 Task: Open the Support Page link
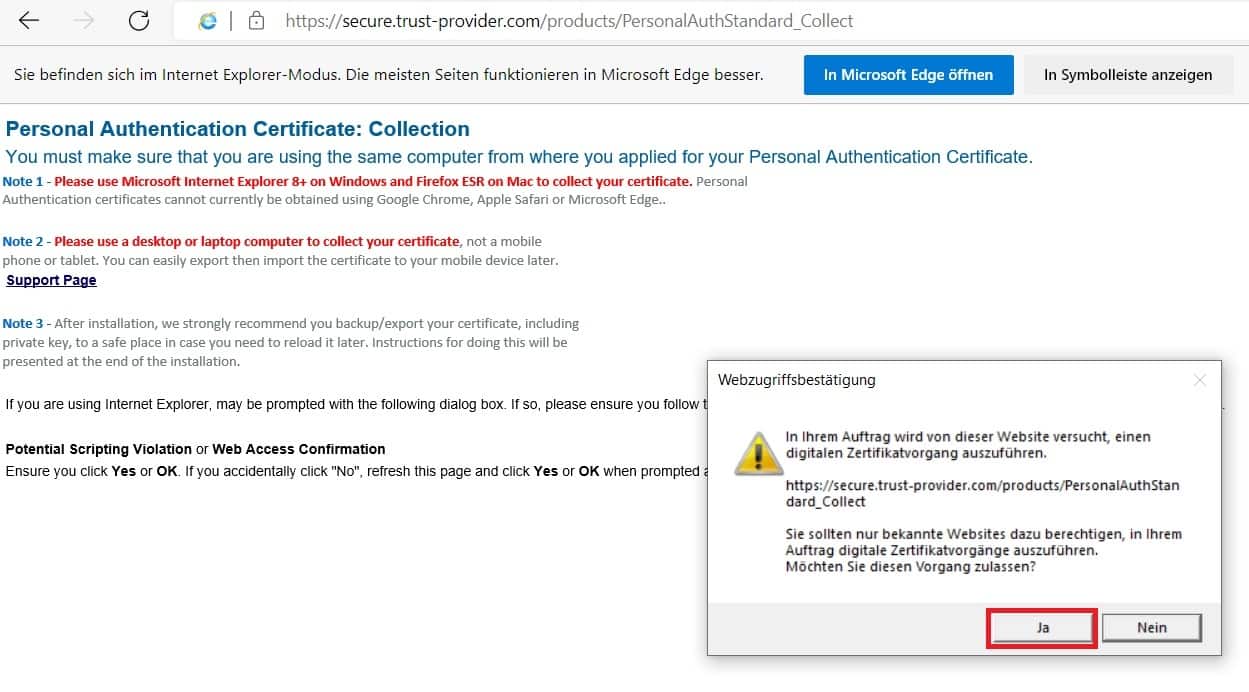(52, 280)
